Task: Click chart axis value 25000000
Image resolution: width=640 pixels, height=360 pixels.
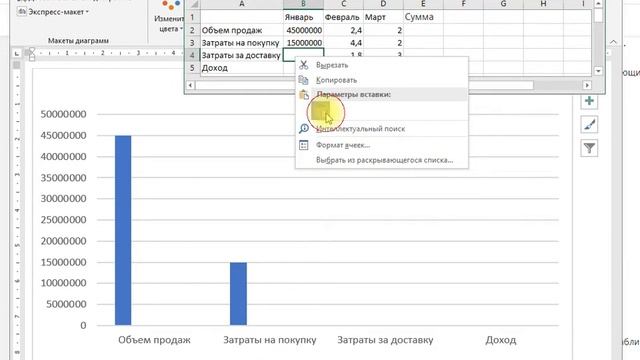Action: 64,220
